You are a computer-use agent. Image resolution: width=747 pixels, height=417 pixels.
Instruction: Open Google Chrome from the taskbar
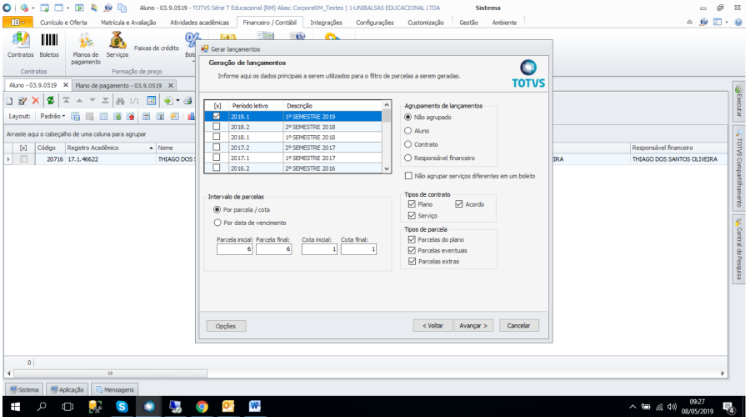201,407
